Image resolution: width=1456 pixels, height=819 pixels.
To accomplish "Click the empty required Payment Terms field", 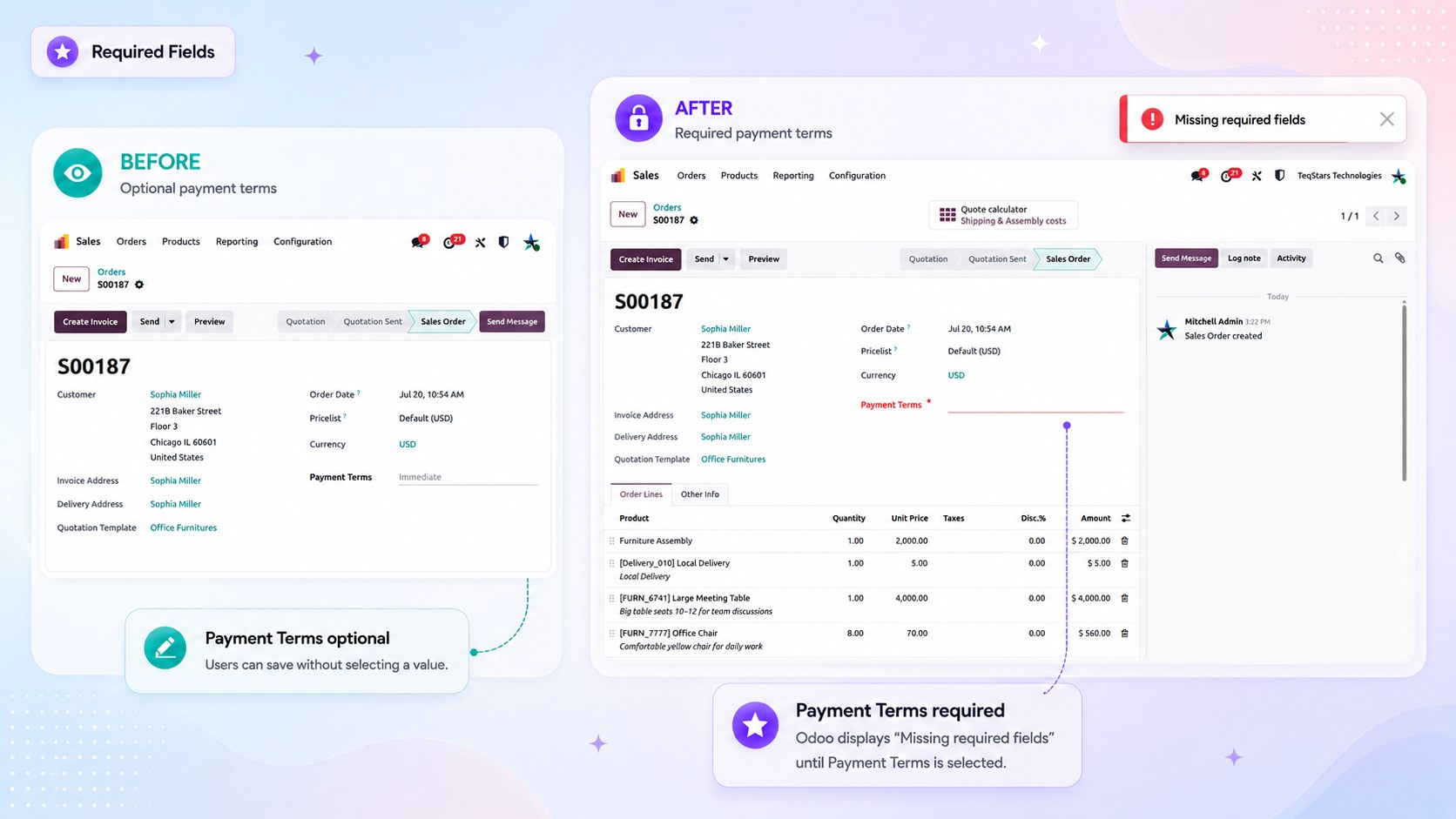I will (x=1035, y=404).
